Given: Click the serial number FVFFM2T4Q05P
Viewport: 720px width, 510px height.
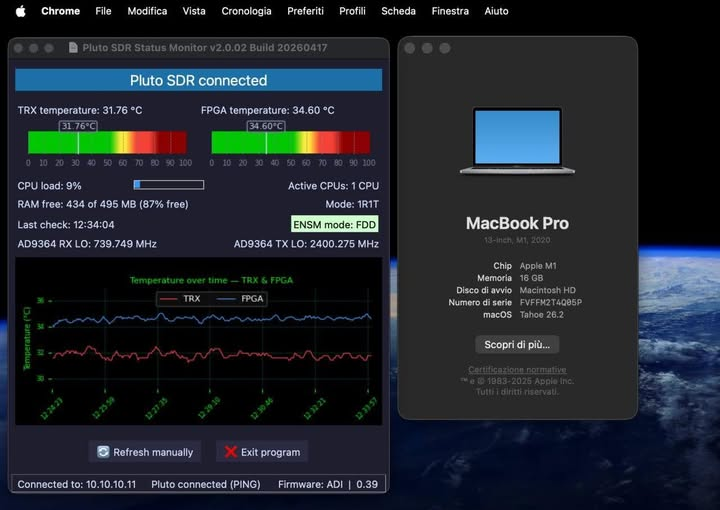Looking at the screenshot, I should [551, 303].
